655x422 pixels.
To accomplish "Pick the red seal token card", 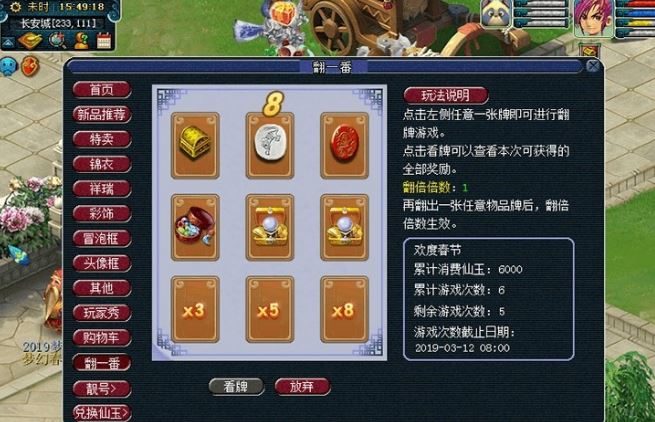I will click(345, 145).
